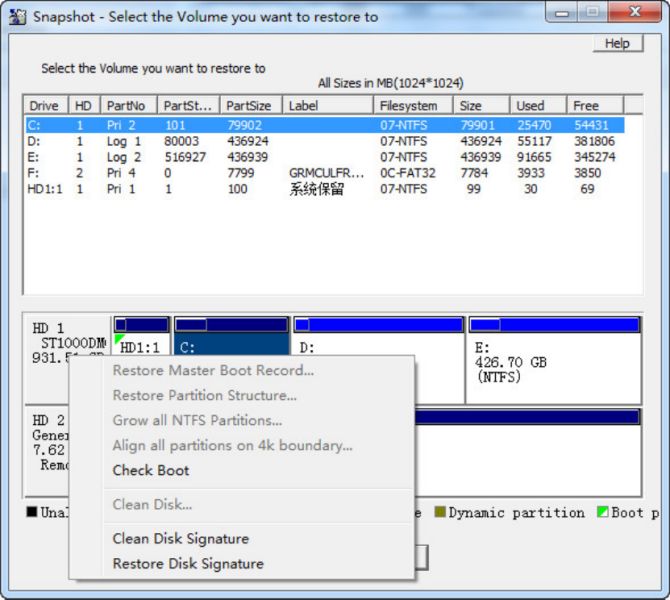This screenshot has height=600, width=670.
Task: Click the 25470 used value in C: row
Action: click(534, 125)
